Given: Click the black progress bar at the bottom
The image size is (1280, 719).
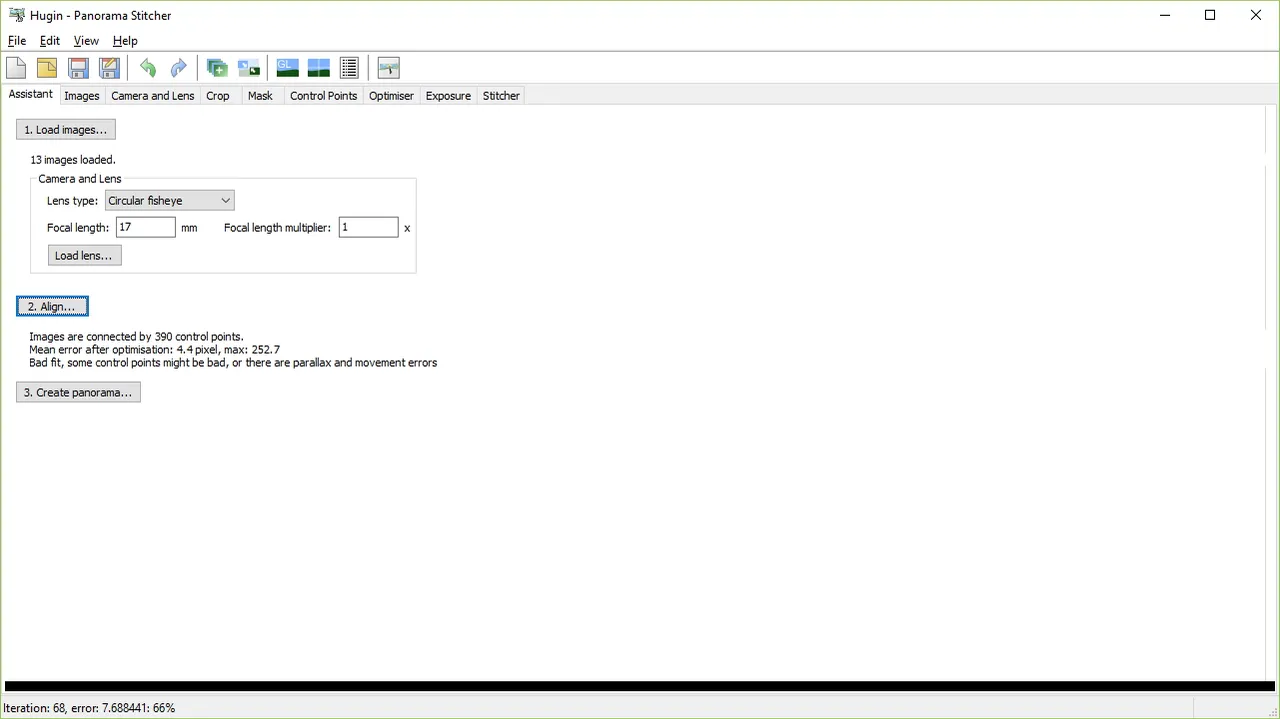Looking at the screenshot, I should 640,687.
